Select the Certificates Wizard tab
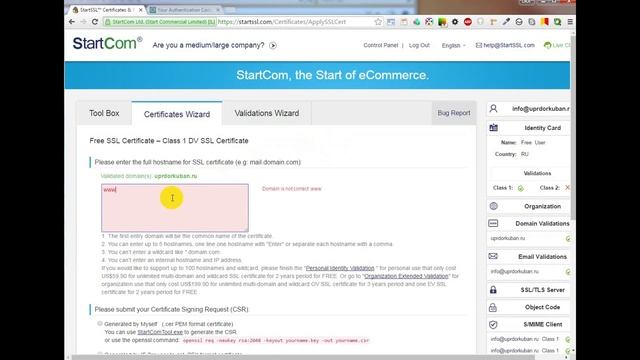This screenshot has width=640, height=360. [177, 114]
